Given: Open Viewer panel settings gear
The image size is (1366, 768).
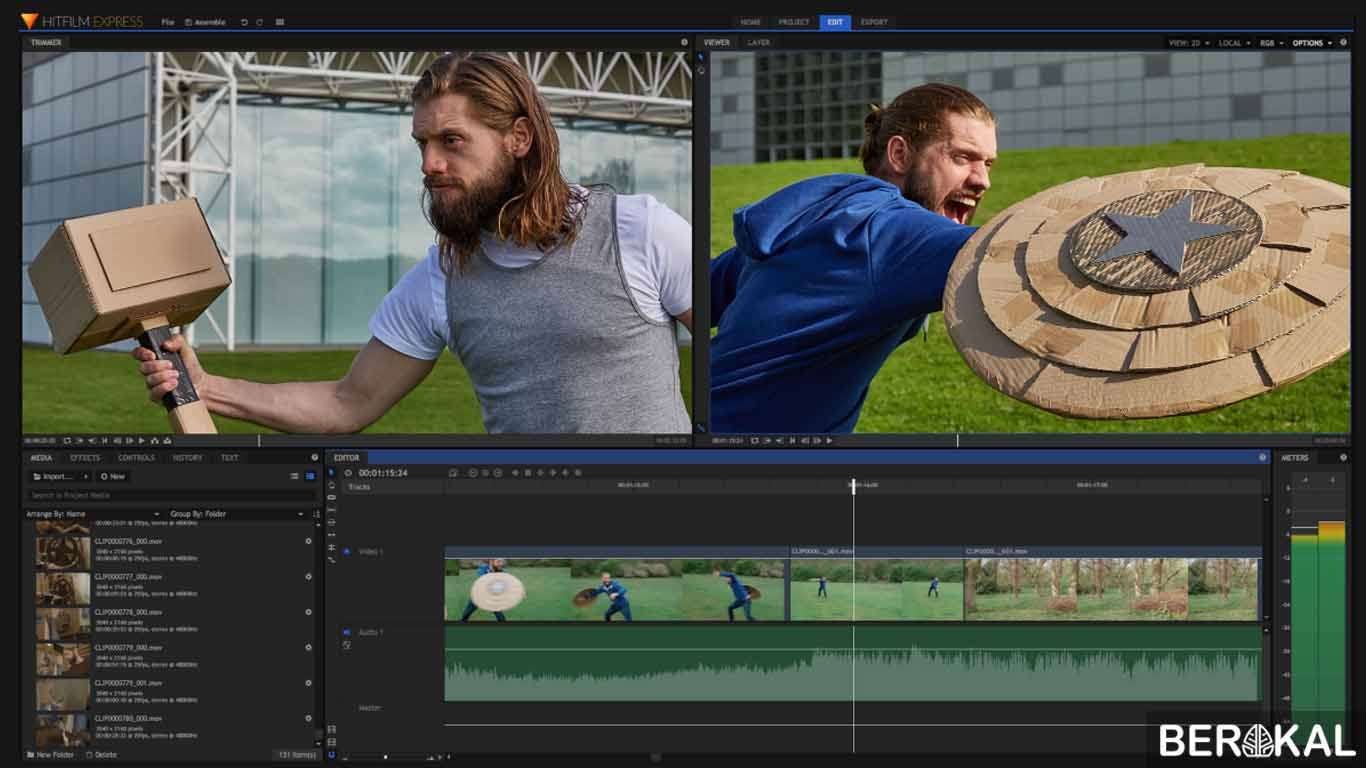Looking at the screenshot, I should coord(1343,43).
